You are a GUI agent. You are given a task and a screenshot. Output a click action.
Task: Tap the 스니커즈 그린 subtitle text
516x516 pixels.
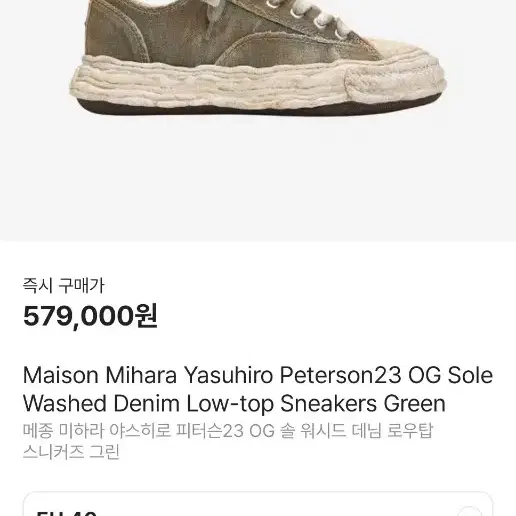point(71,452)
